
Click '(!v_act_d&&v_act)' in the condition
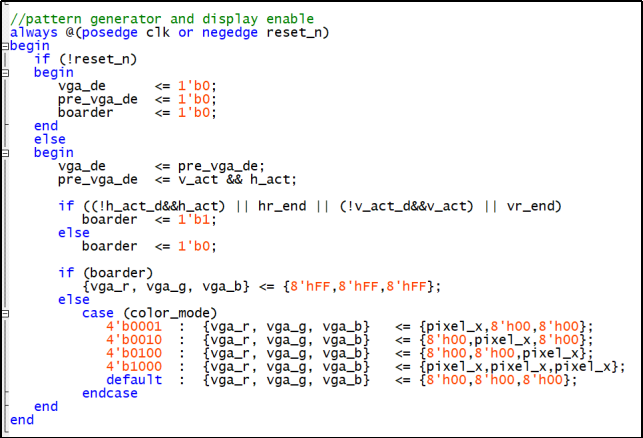click(x=406, y=206)
